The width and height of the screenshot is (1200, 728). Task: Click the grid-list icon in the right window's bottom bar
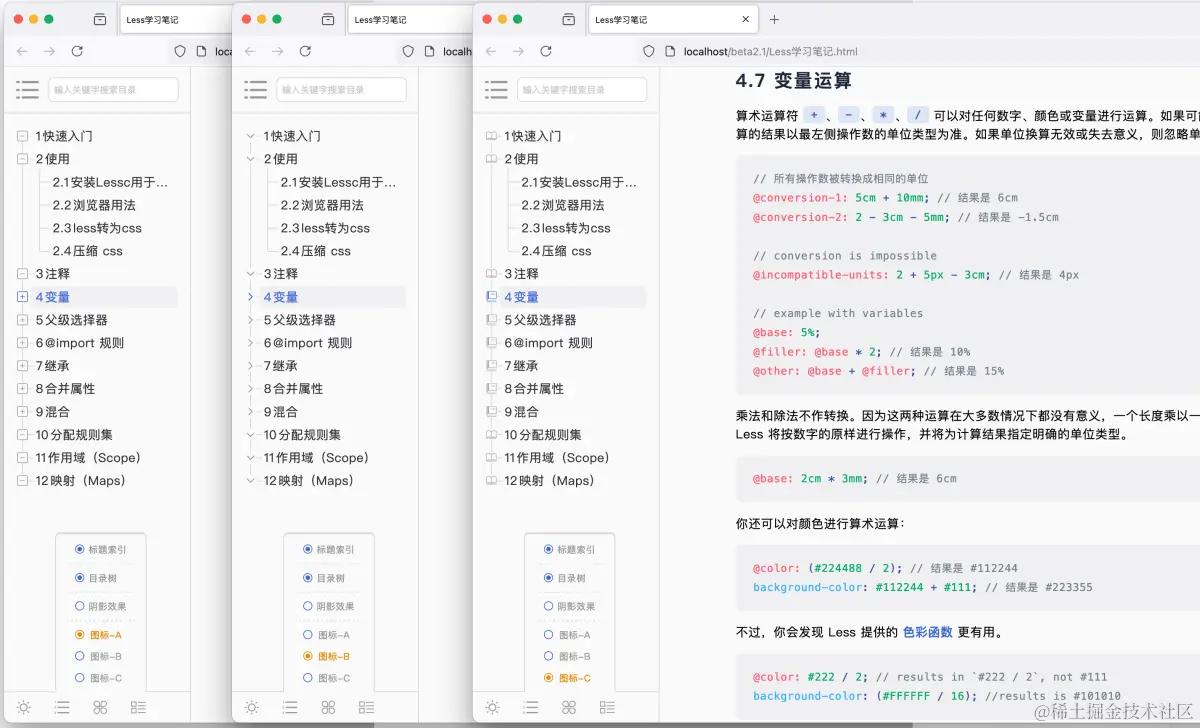(606, 707)
